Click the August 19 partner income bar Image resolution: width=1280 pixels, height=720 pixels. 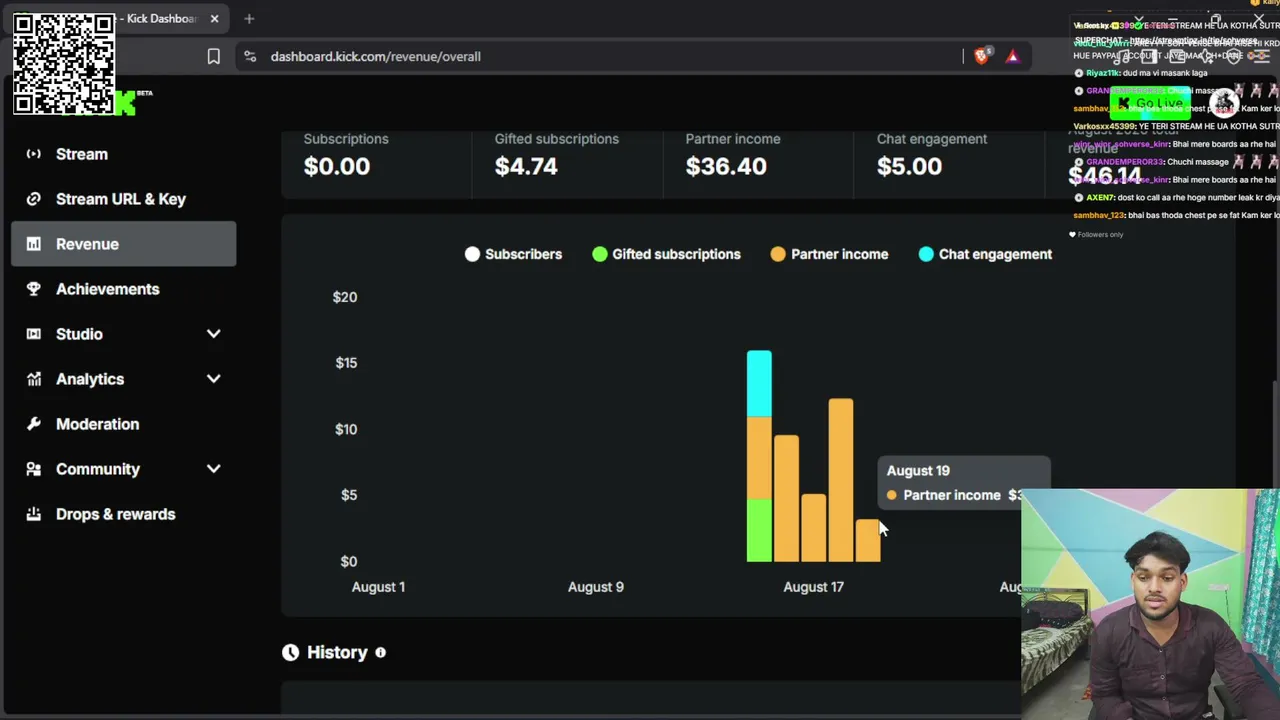867,540
